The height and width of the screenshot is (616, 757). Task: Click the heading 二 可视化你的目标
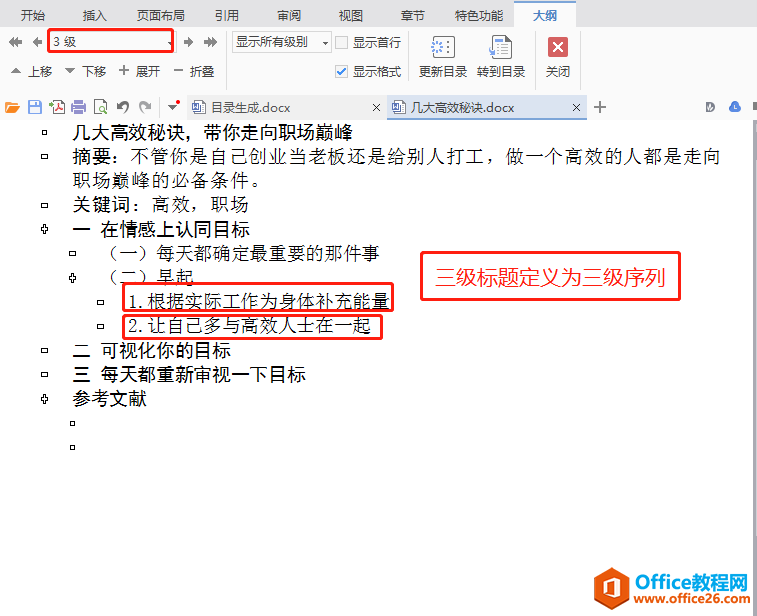click(x=152, y=350)
